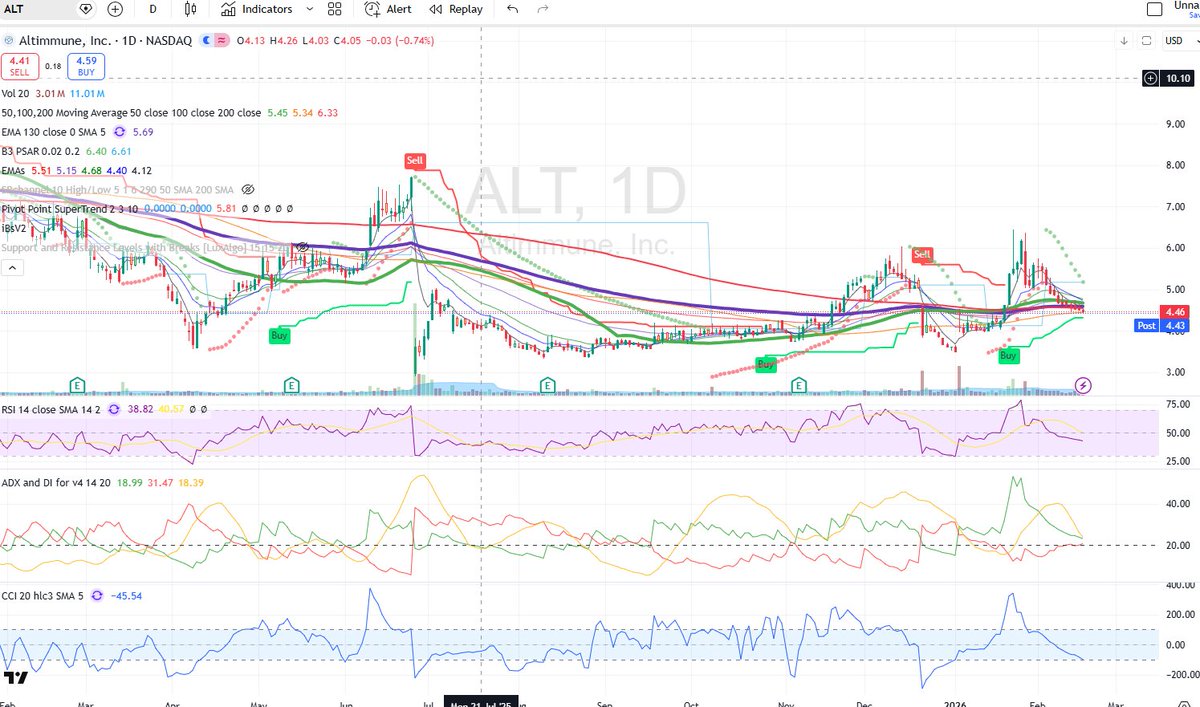Click the lightning bolt icon near the volume bars
The height and width of the screenshot is (707, 1200).
tap(1083, 385)
